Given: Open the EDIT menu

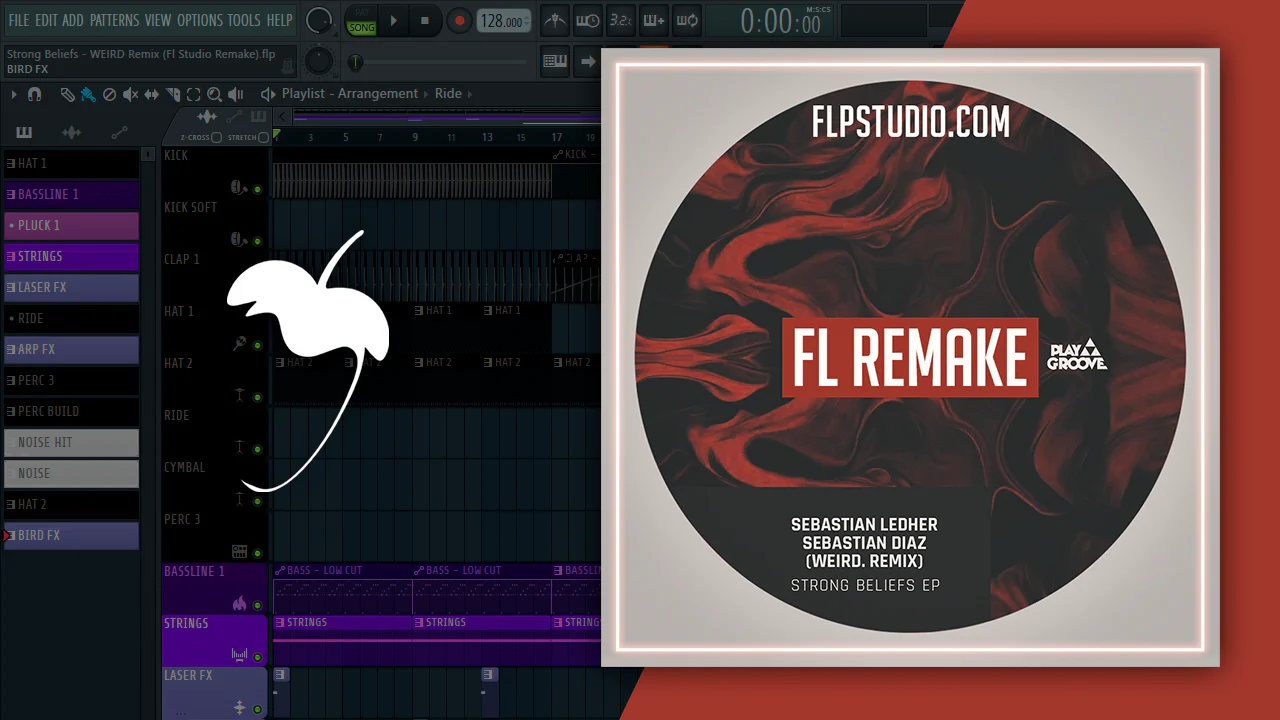Looking at the screenshot, I should point(46,20).
